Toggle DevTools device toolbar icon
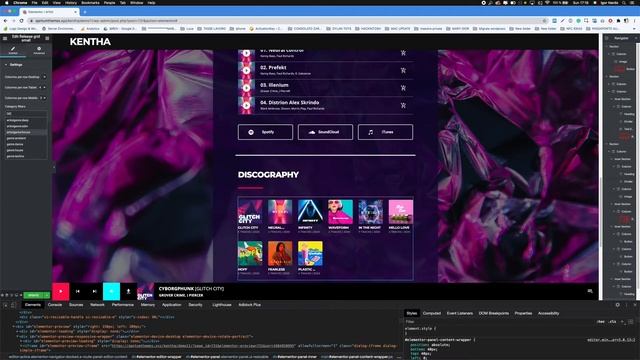The image size is (640, 360). pos(14,305)
